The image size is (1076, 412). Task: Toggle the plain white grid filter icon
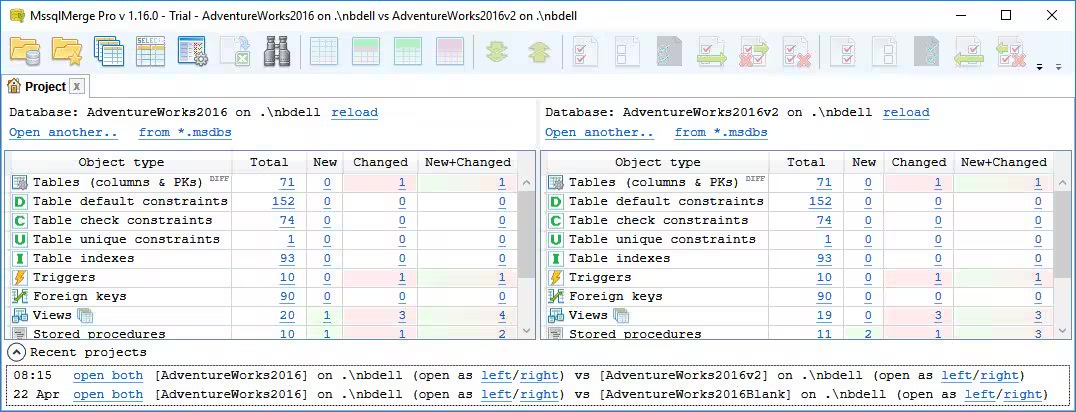[324, 51]
